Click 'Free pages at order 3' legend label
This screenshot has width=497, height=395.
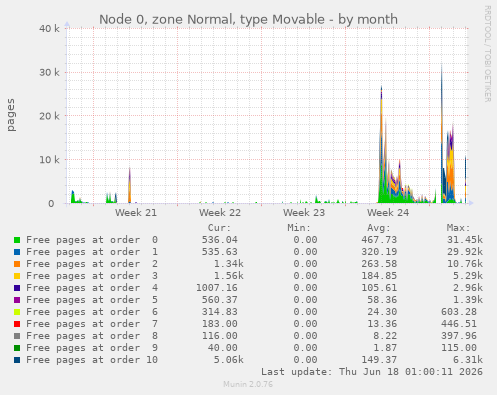[x=92, y=276]
